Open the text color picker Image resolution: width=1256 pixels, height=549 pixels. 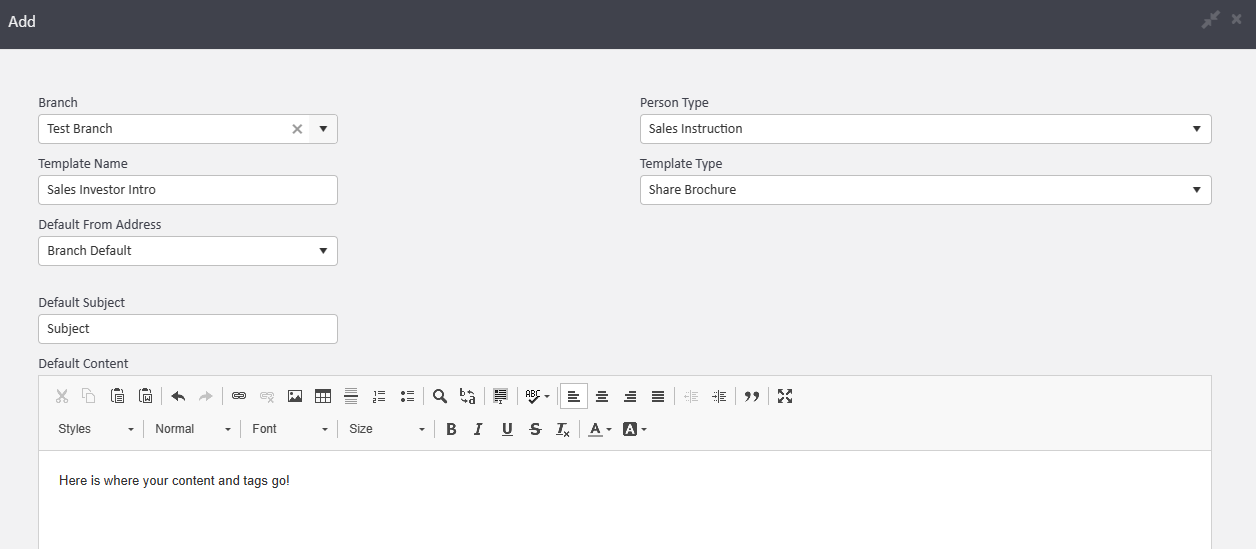pos(600,429)
